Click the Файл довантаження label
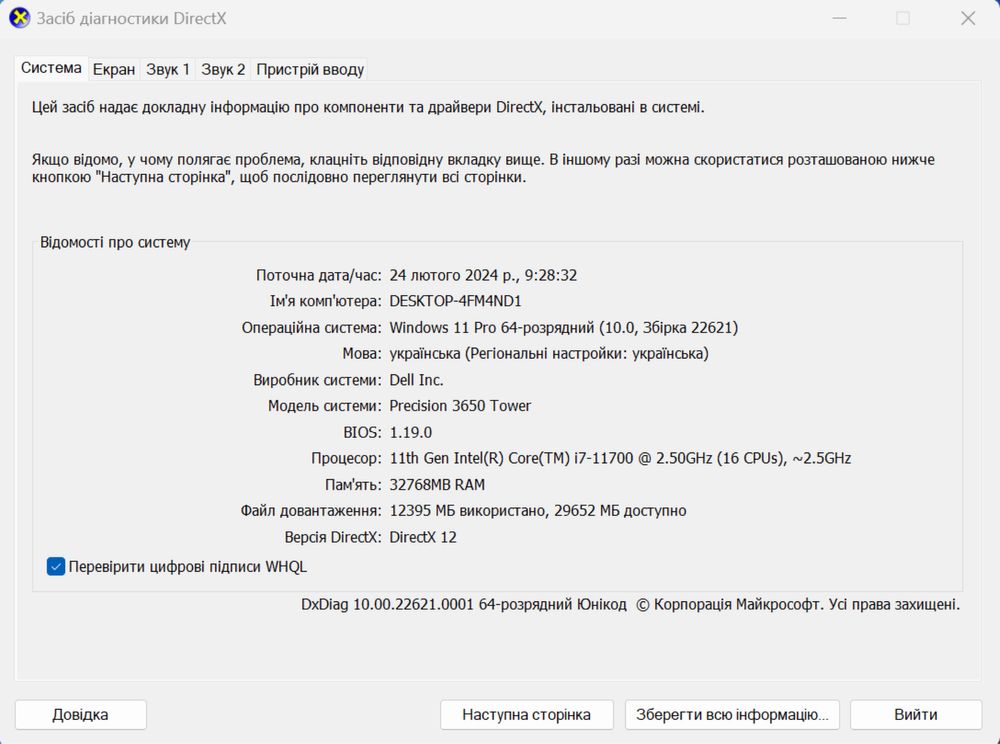 point(311,511)
